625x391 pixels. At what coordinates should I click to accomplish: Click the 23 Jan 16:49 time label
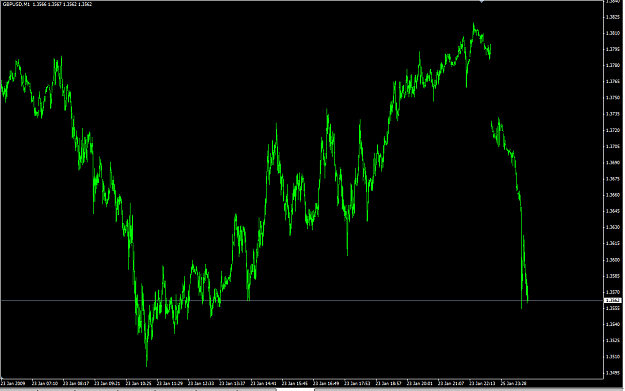(x=326, y=383)
